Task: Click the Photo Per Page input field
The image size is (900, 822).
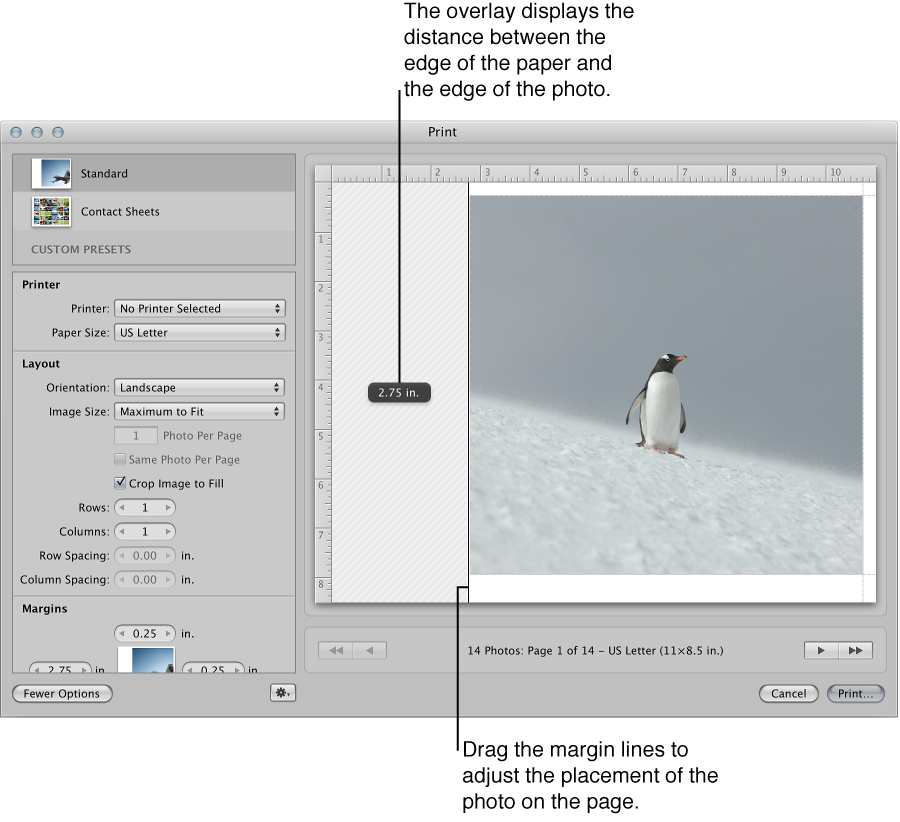Action: pyautogui.click(x=135, y=435)
